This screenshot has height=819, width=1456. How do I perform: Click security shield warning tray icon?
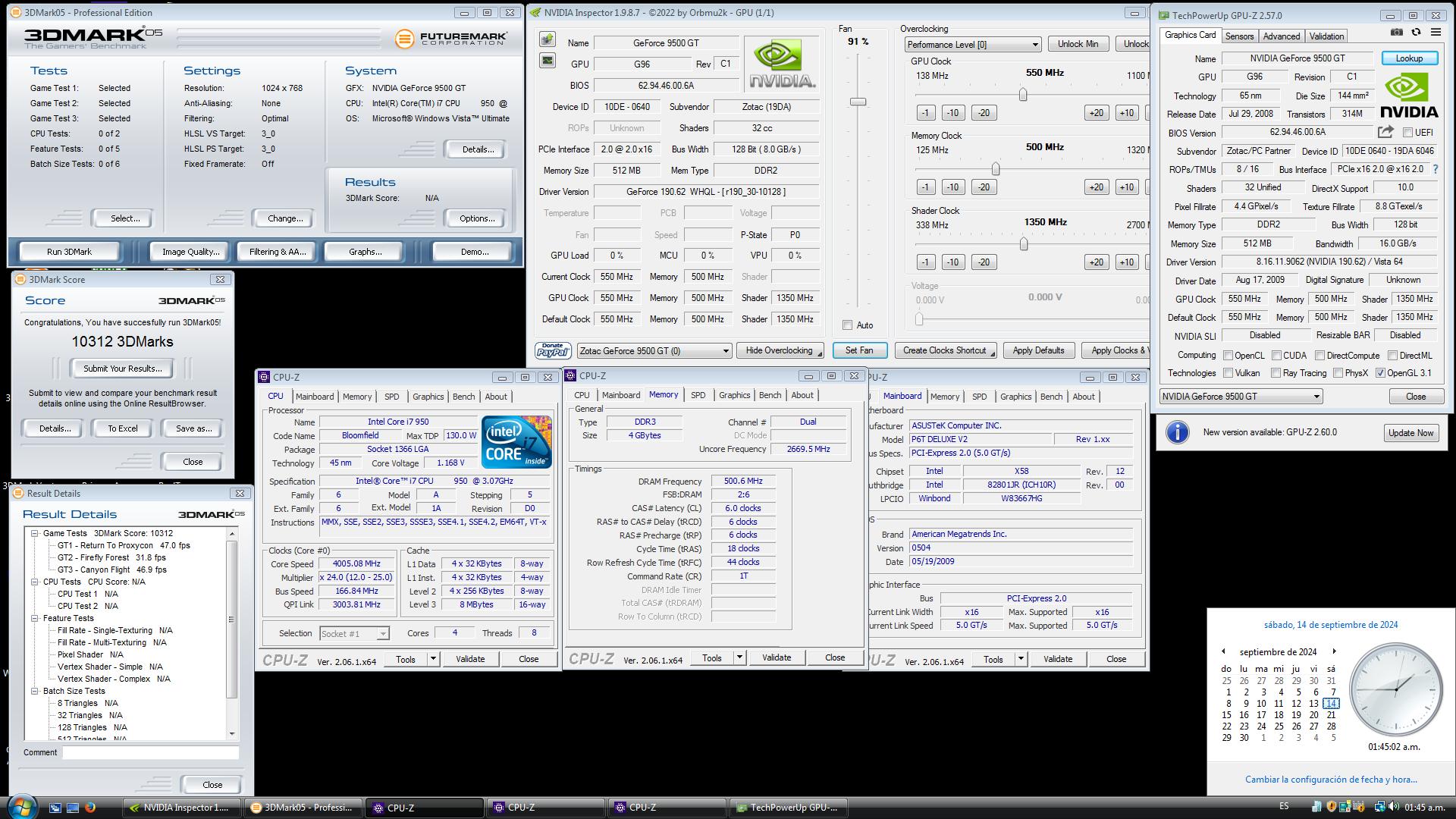point(1331,807)
